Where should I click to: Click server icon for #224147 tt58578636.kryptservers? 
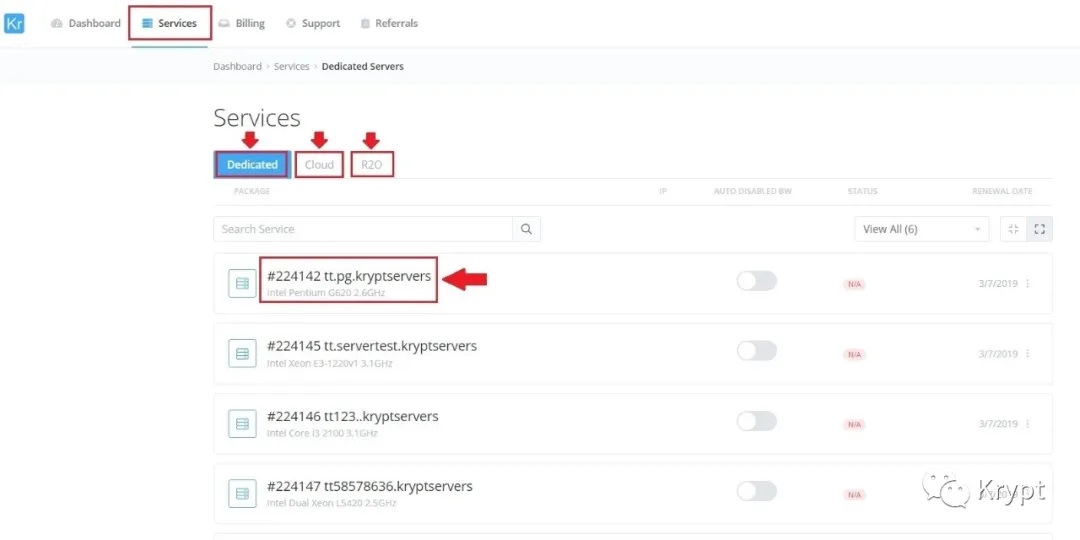tap(242, 493)
